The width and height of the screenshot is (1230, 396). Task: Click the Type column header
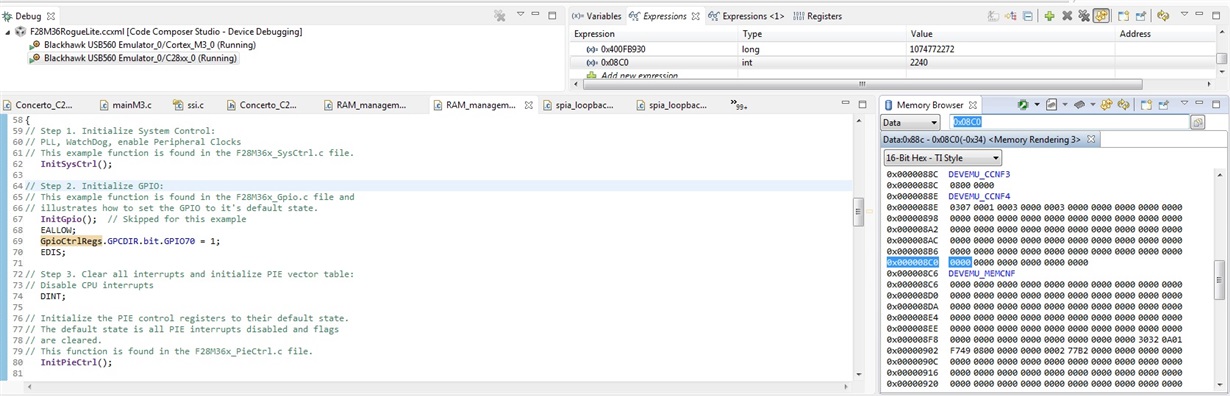point(821,34)
